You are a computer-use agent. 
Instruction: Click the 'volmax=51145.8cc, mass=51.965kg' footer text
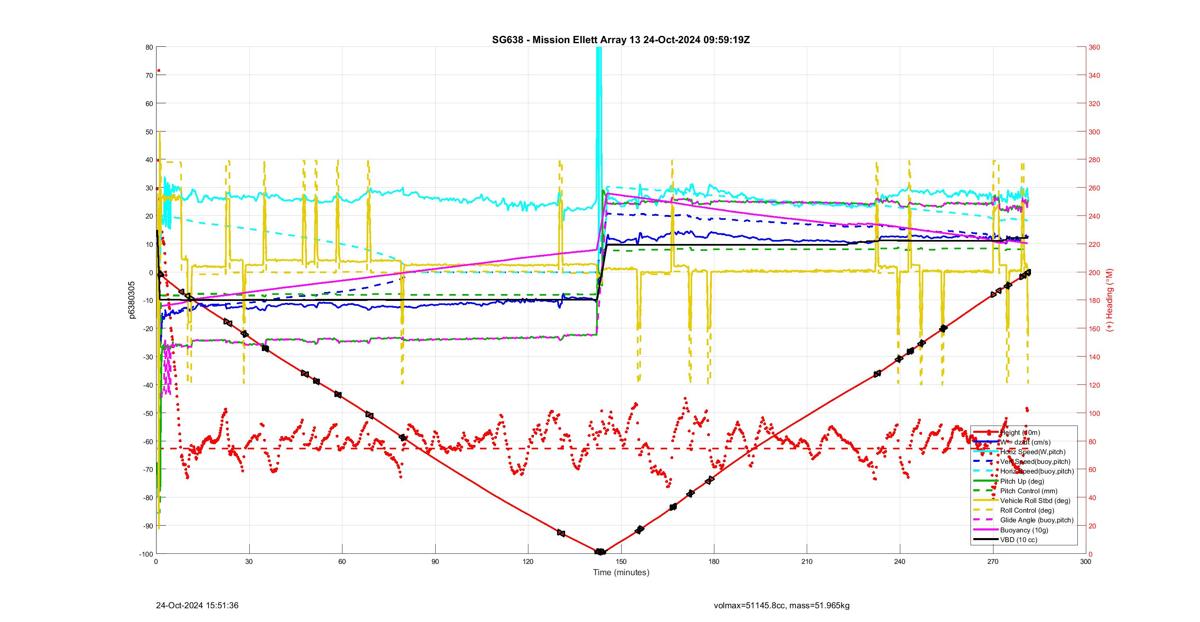(781, 605)
